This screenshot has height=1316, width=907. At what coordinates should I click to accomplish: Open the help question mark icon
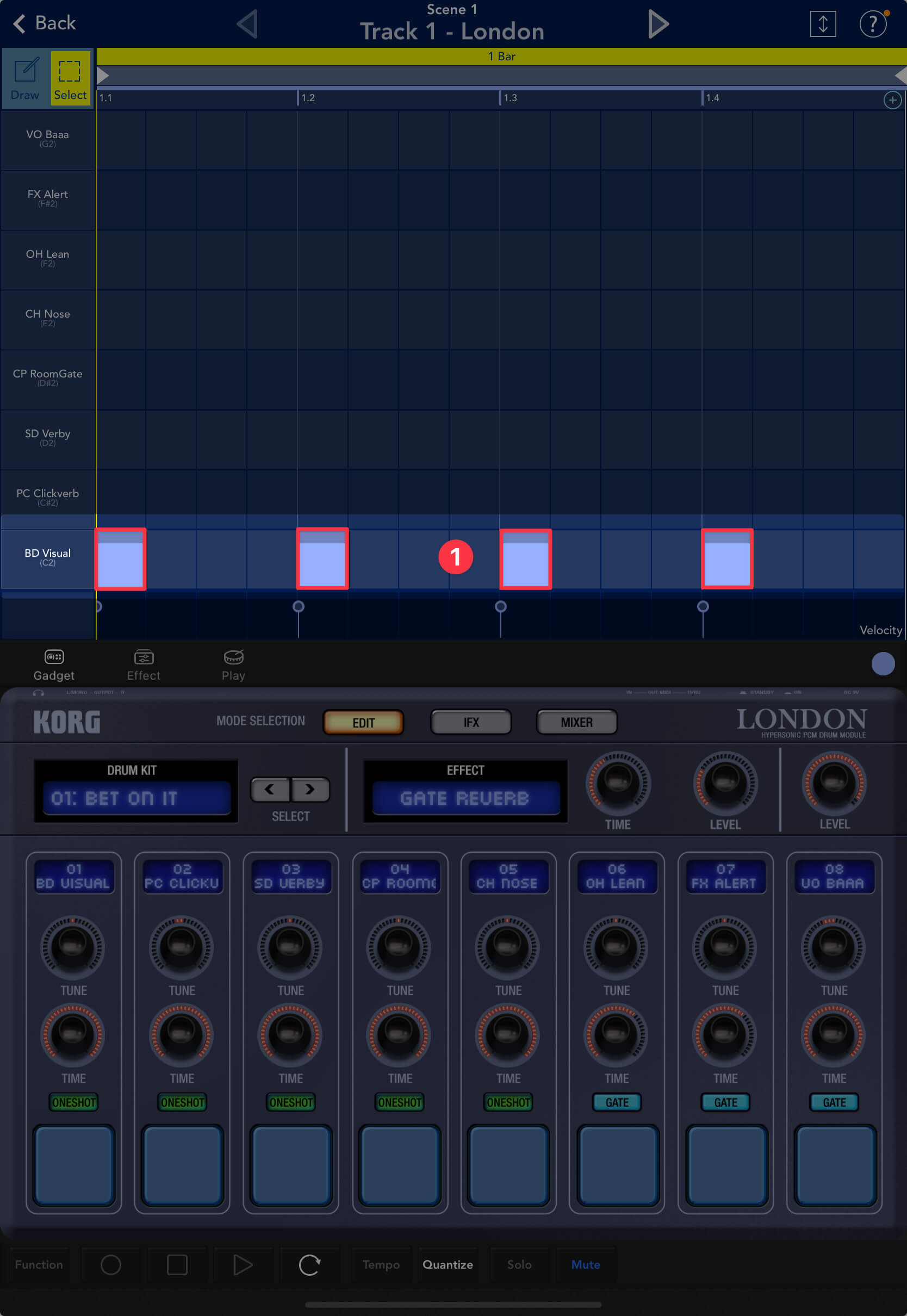click(x=872, y=24)
